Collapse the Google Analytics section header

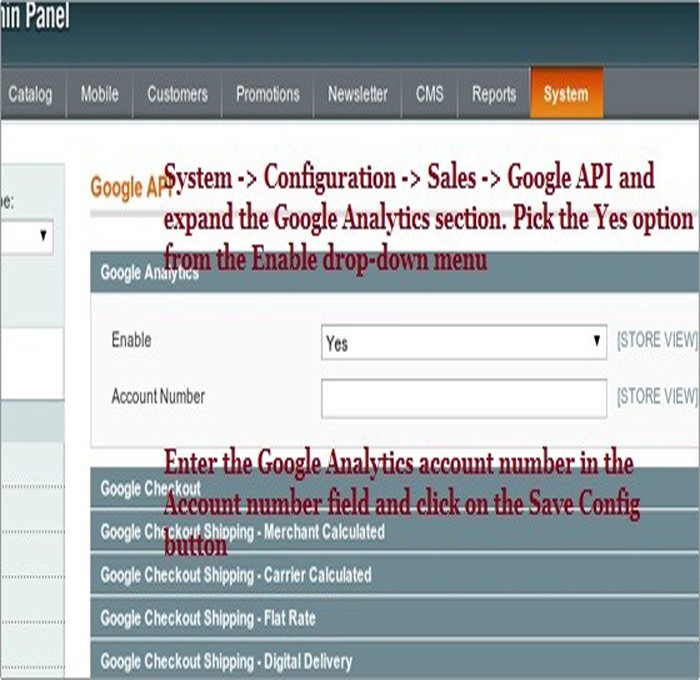click(x=395, y=272)
